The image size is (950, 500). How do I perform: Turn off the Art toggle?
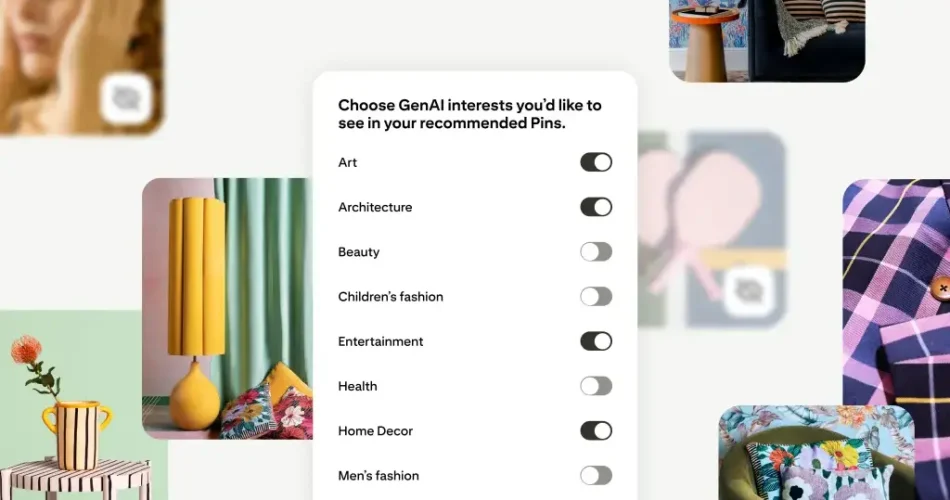click(x=596, y=162)
